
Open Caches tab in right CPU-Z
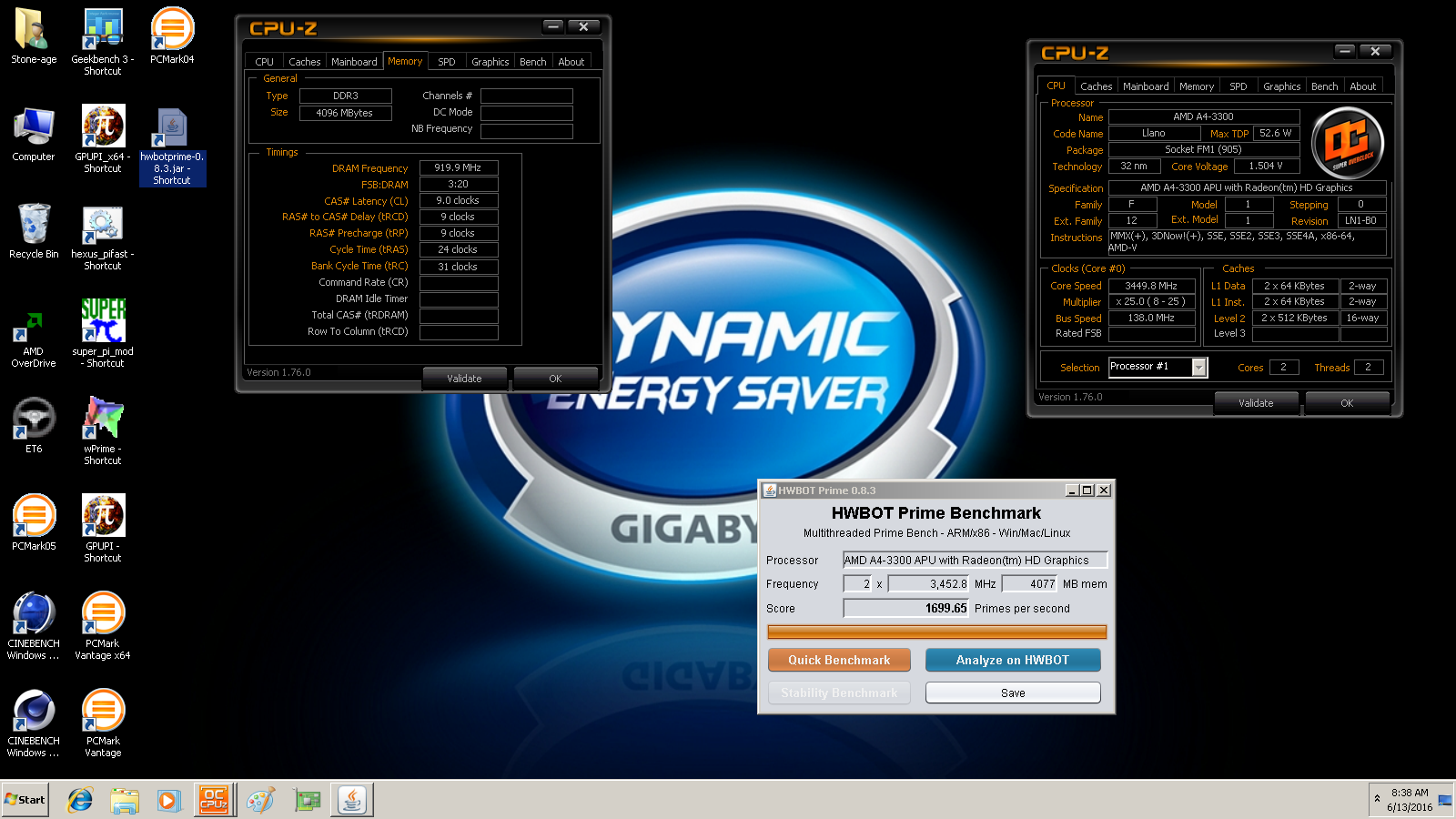pyautogui.click(x=1097, y=86)
